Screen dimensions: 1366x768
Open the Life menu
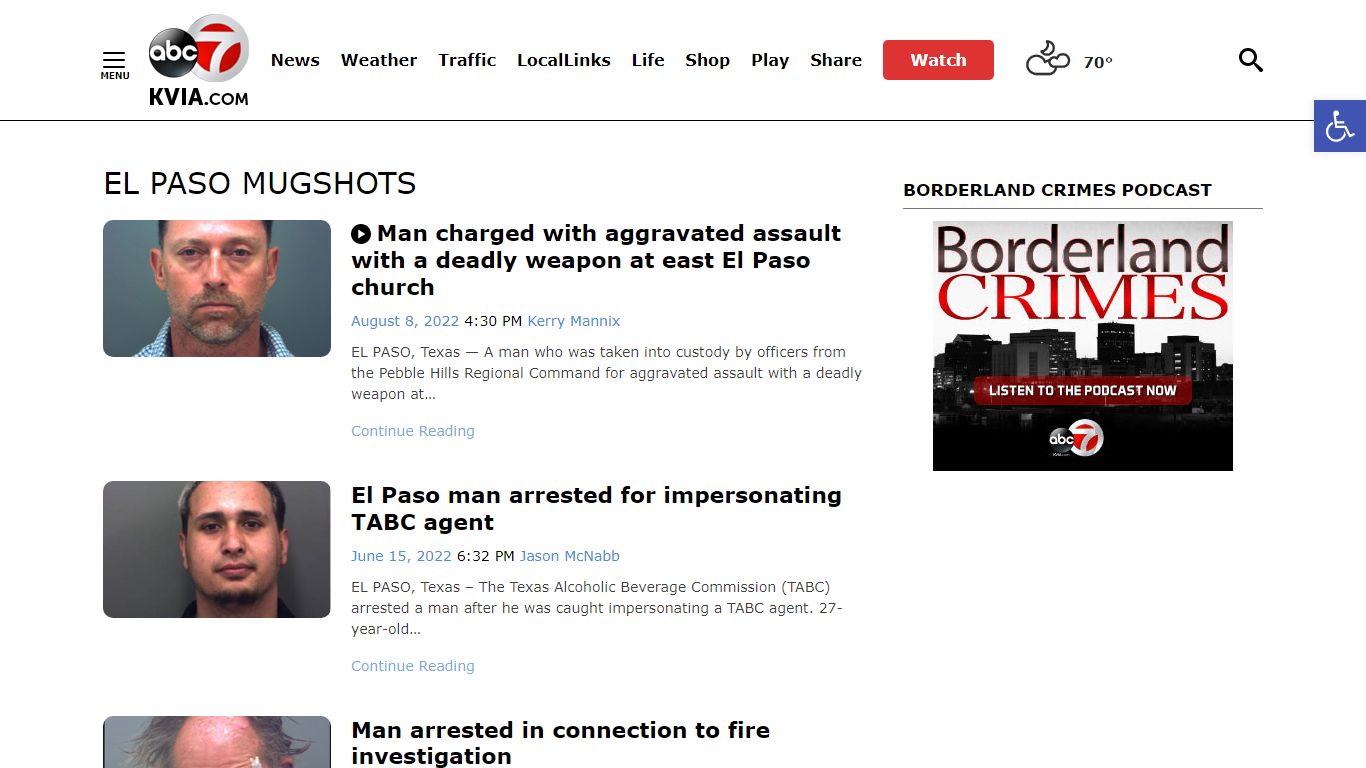(x=648, y=60)
